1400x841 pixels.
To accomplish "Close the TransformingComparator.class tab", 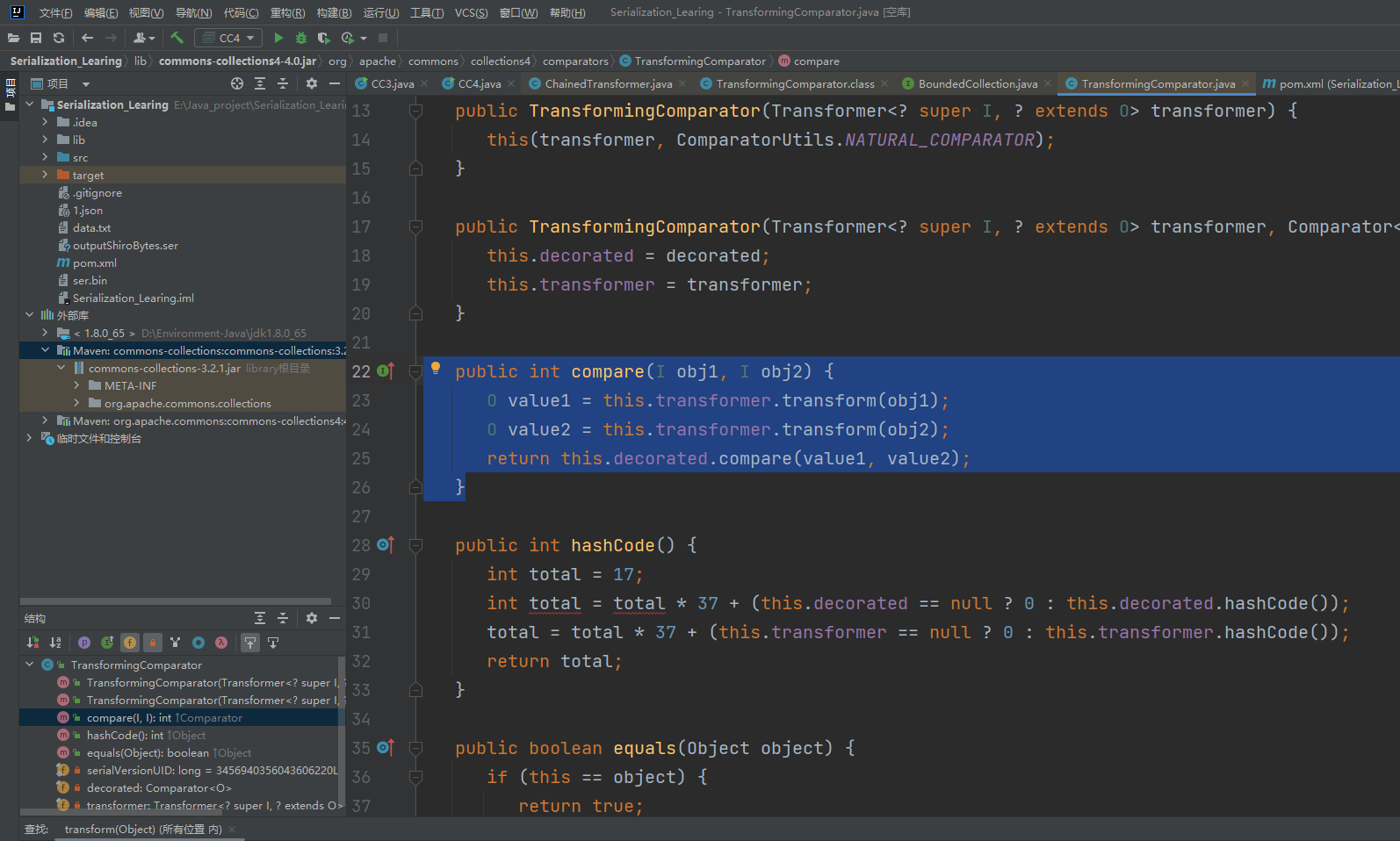I will (884, 83).
